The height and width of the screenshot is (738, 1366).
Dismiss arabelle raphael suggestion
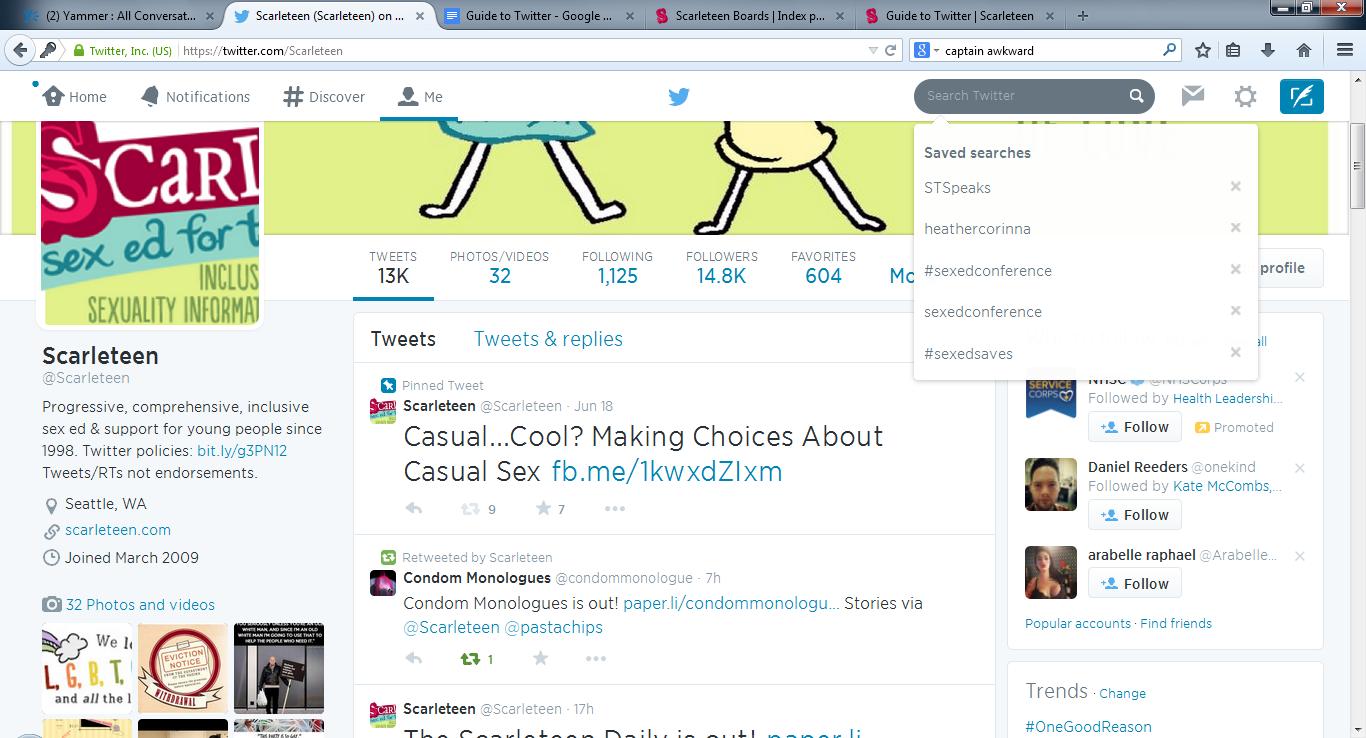(x=1300, y=556)
